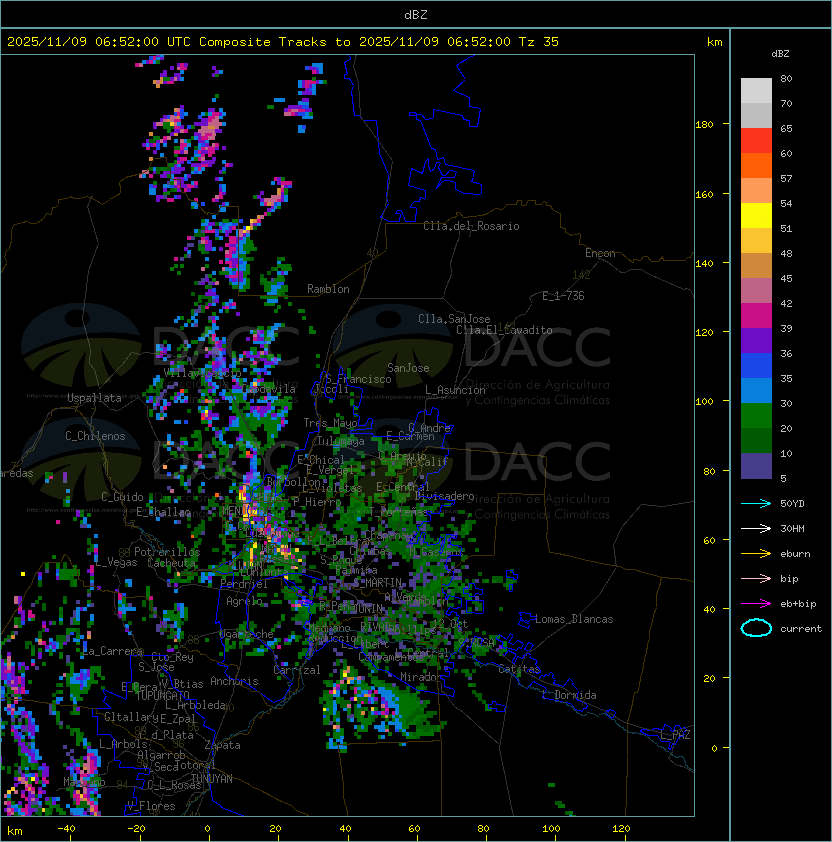Image resolution: width=832 pixels, height=842 pixels.
Task: Click the white 30HM arrow in legend
Action: click(756, 528)
